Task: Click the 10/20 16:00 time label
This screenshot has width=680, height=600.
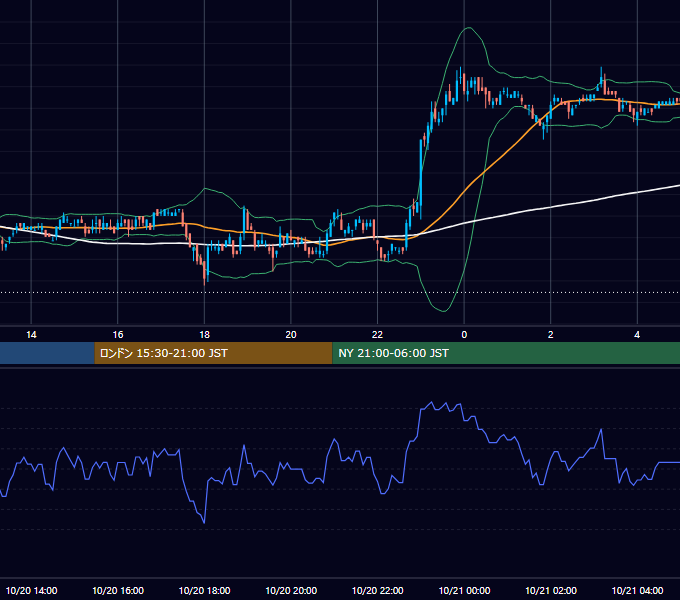Action: tap(118, 590)
